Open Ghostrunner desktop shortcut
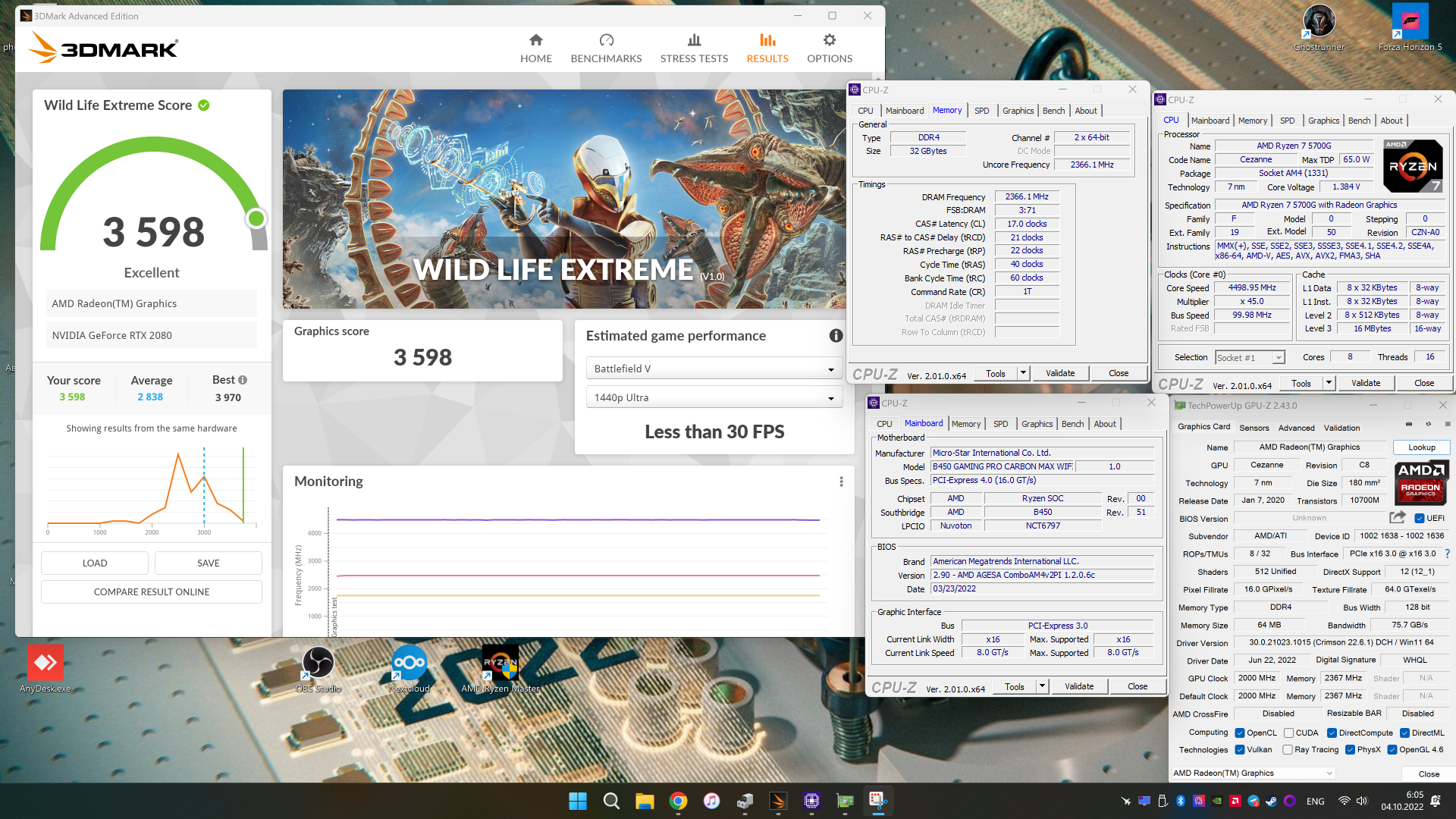This screenshot has height=819, width=1456. pyautogui.click(x=1319, y=27)
